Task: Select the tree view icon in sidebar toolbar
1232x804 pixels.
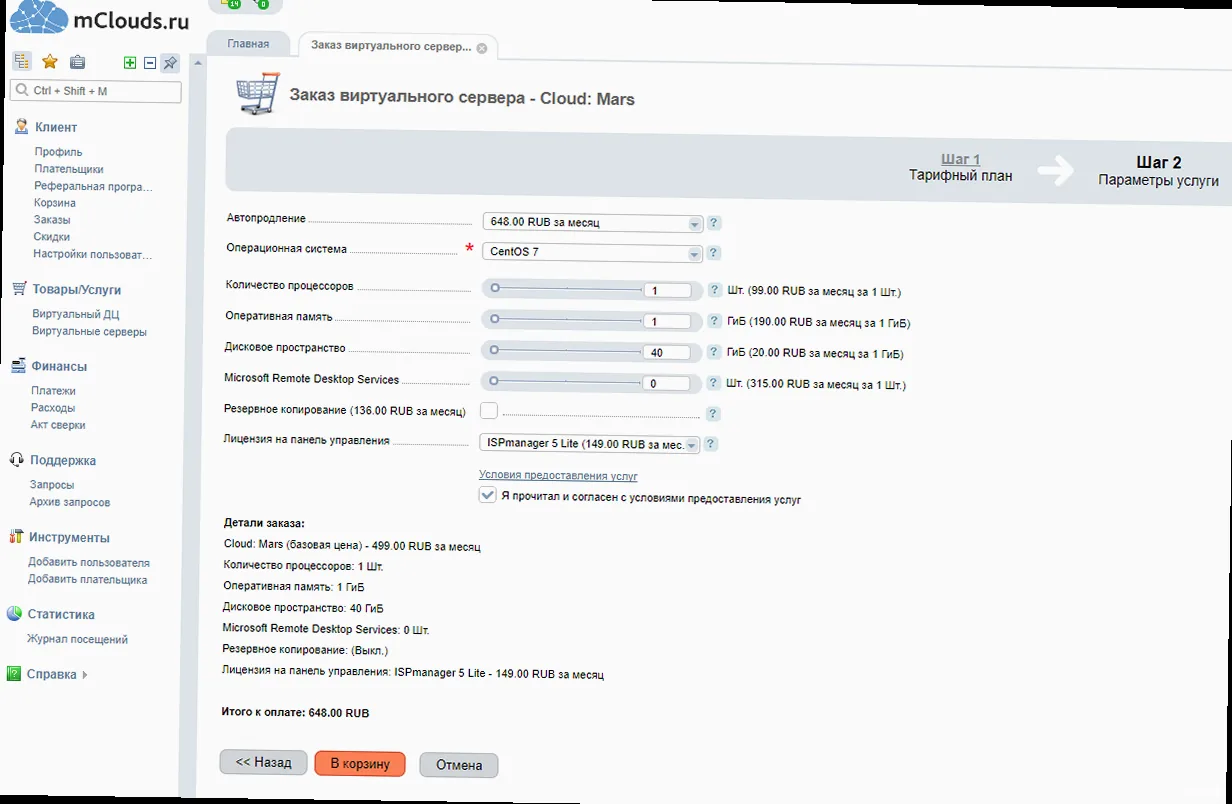Action: click(21, 60)
